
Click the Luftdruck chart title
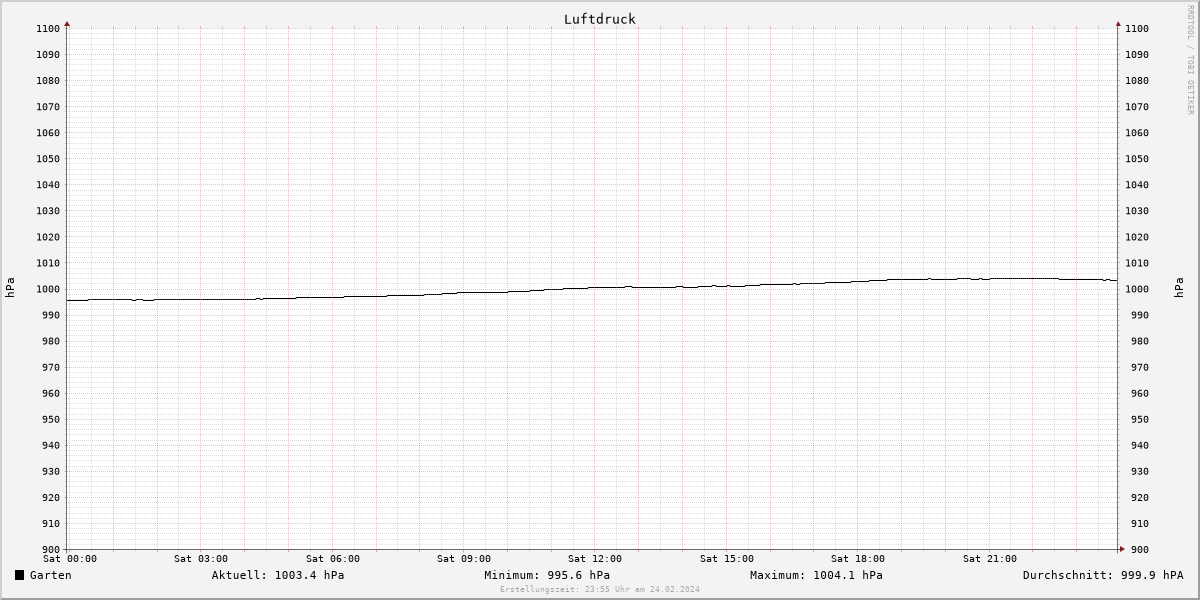[x=599, y=19]
